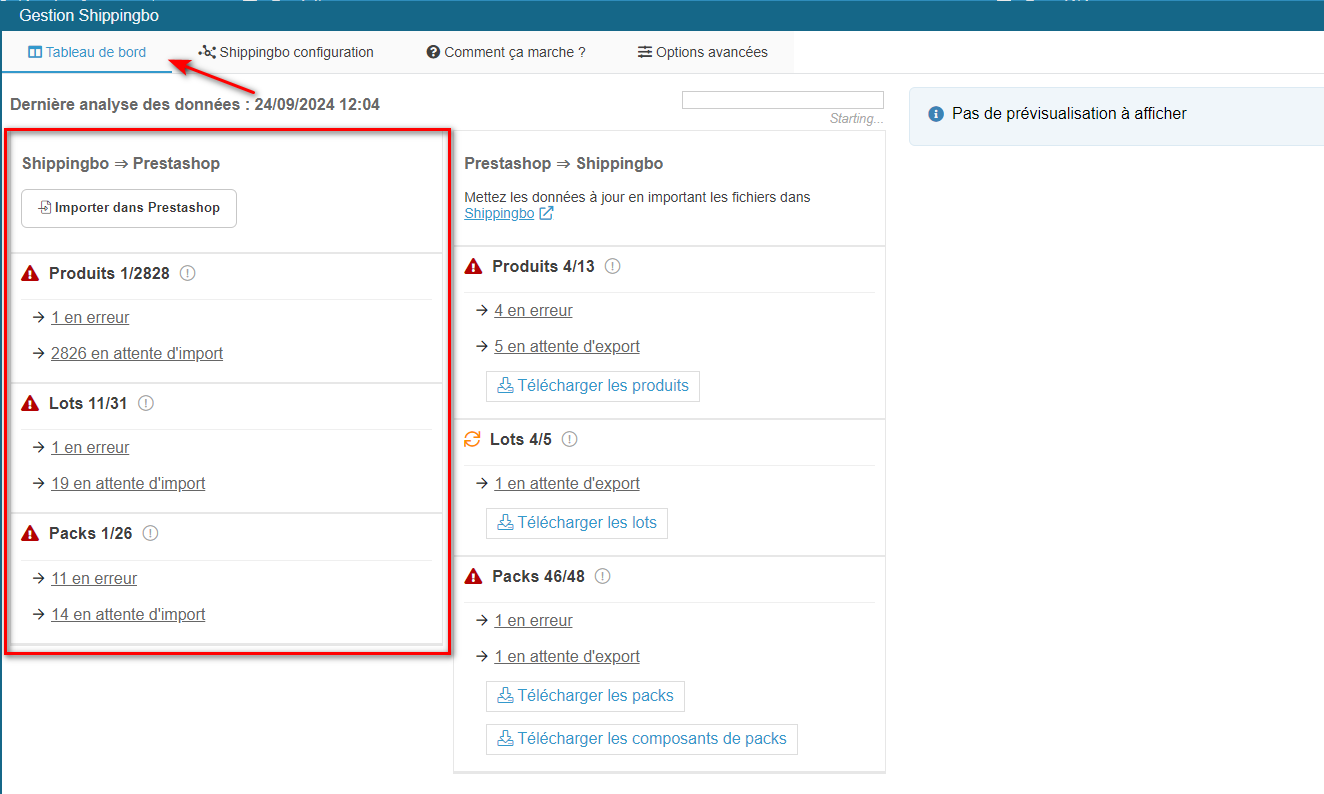Open '2826 en attente d'import' link
Viewport: 1324px width, 794px height.
pyautogui.click(x=137, y=353)
